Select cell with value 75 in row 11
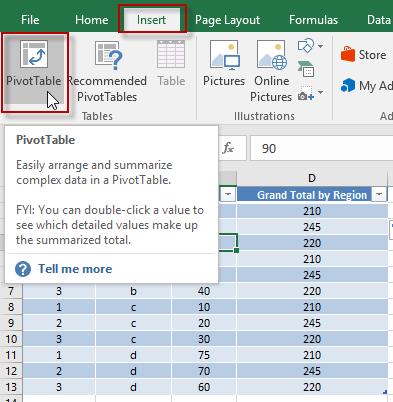This screenshot has height=402, width=393. click(204, 355)
